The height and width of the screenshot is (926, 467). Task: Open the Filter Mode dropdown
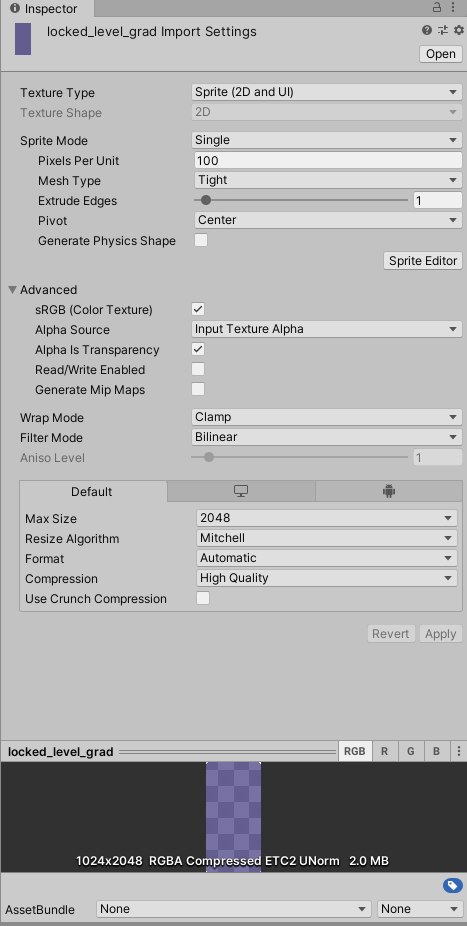(x=326, y=437)
